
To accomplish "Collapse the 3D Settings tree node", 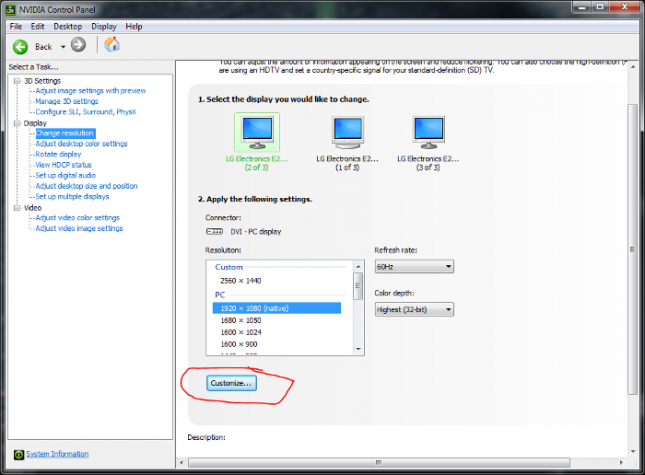I will tap(17, 81).
